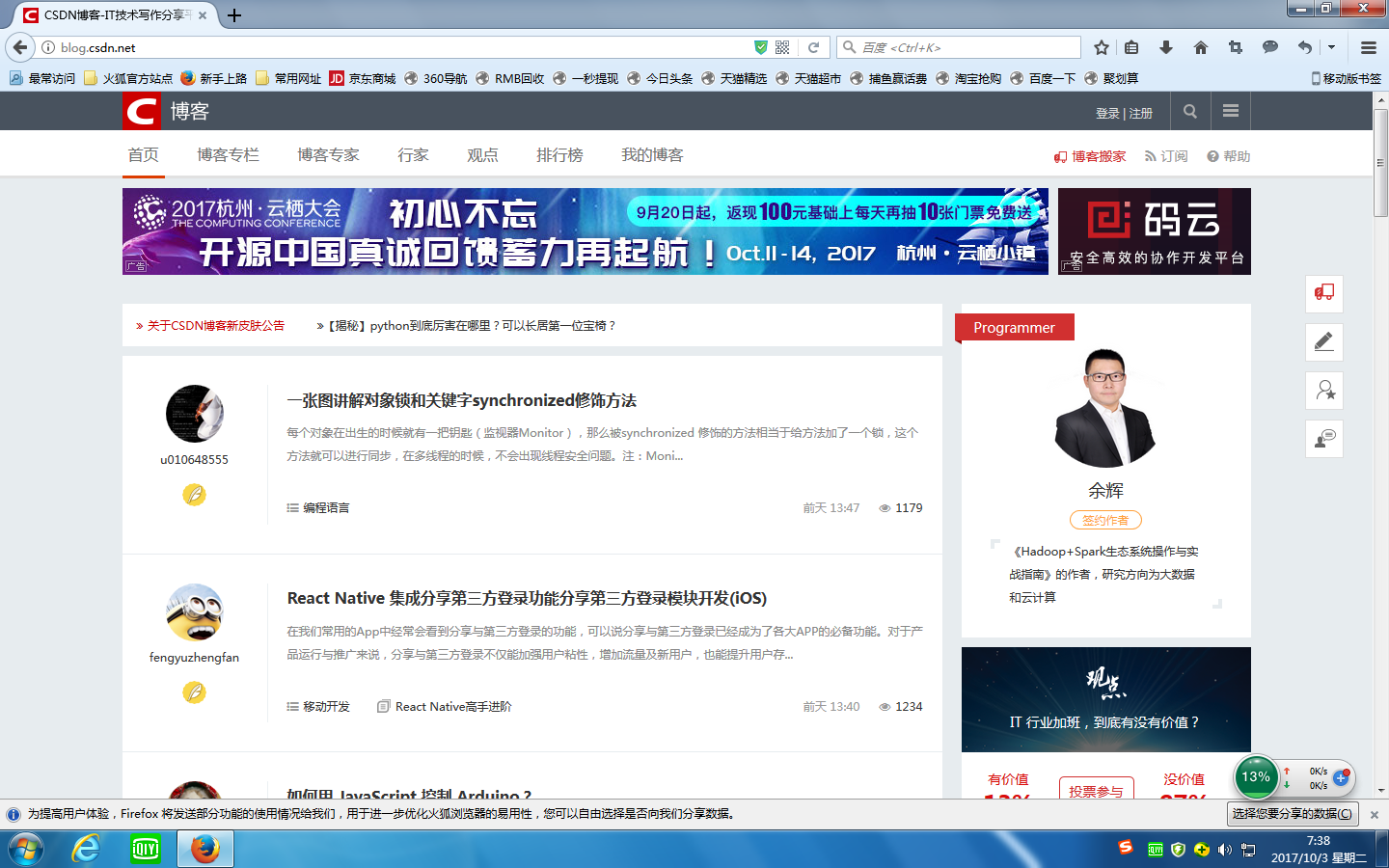The height and width of the screenshot is (868, 1389).
Task: Open 关于CSDN博客新皮肤公告 announcement
Action: (x=216, y=326)
